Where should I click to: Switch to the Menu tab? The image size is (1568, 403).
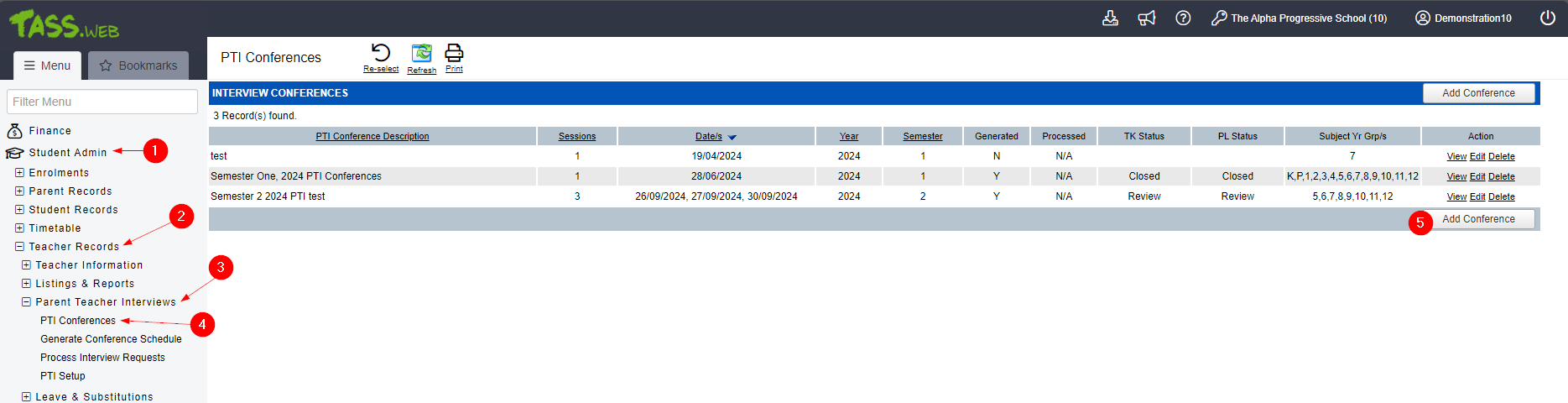click(x=47, y=65)
